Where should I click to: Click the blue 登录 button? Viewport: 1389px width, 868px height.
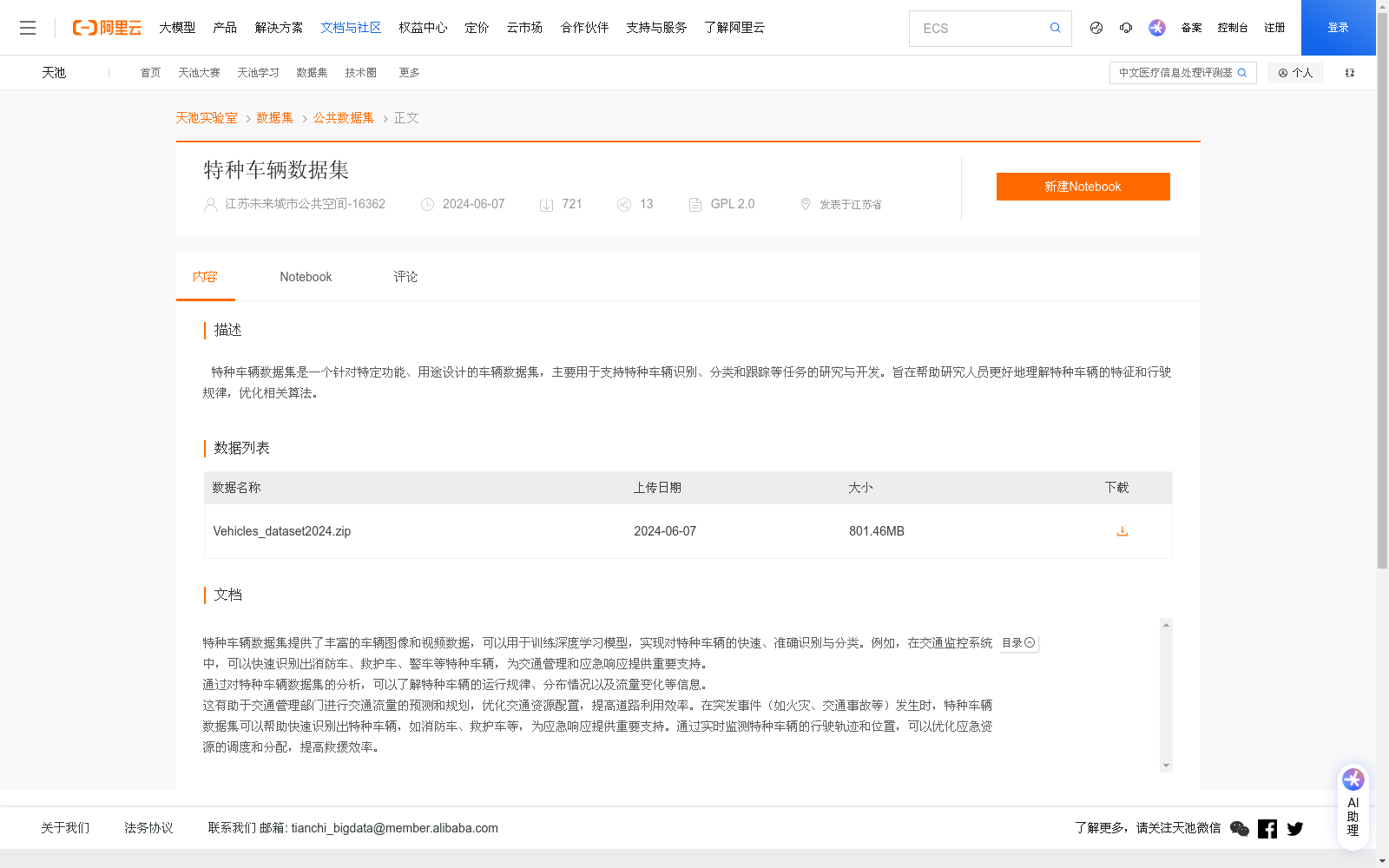click(x=1338, y=28)
